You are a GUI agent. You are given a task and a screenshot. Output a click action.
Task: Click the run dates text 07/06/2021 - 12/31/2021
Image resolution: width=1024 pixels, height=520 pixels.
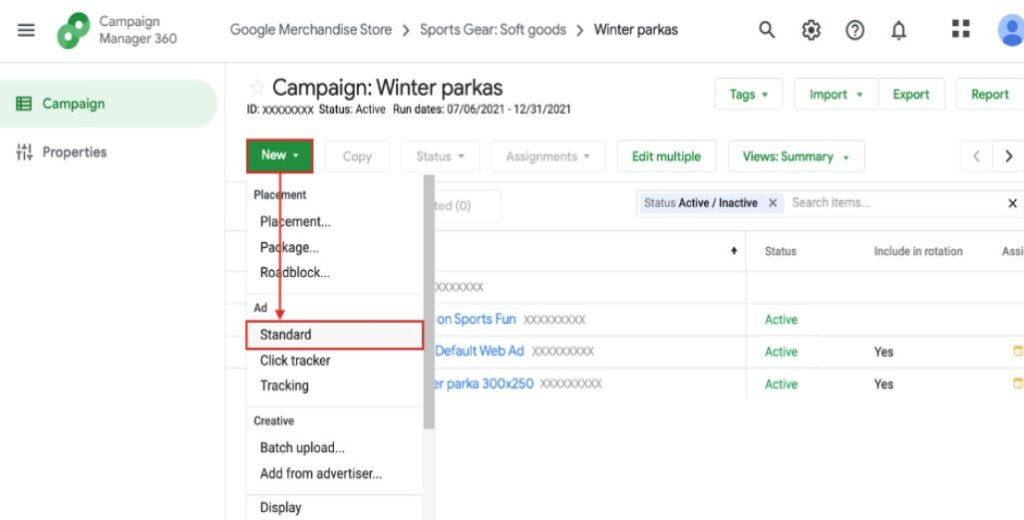tap(509, 109)
